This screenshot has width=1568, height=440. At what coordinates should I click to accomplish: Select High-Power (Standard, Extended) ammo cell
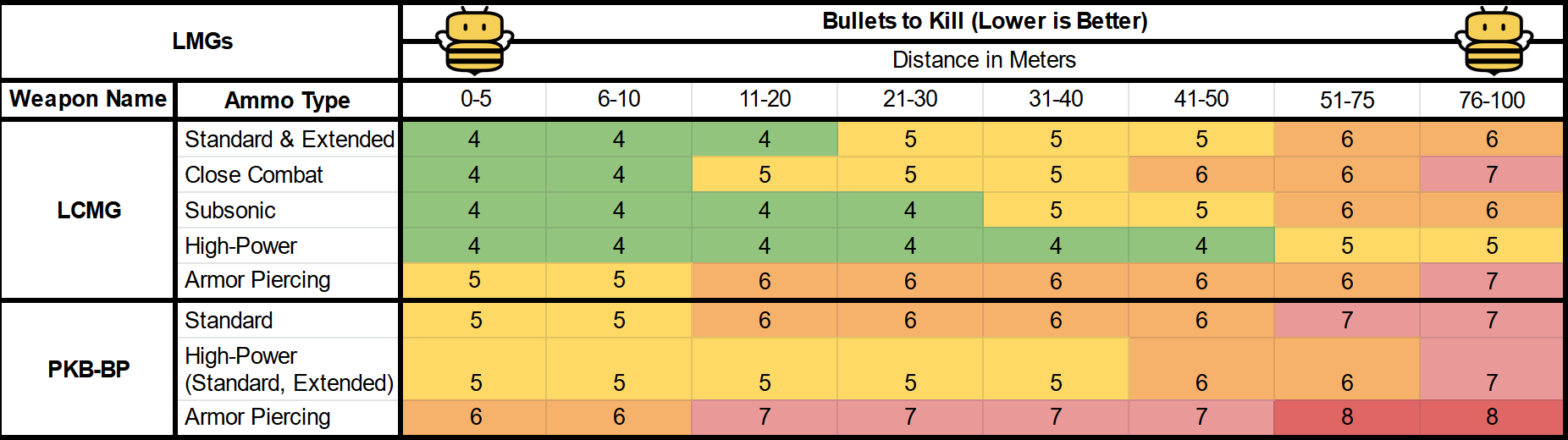click(289, 369)
